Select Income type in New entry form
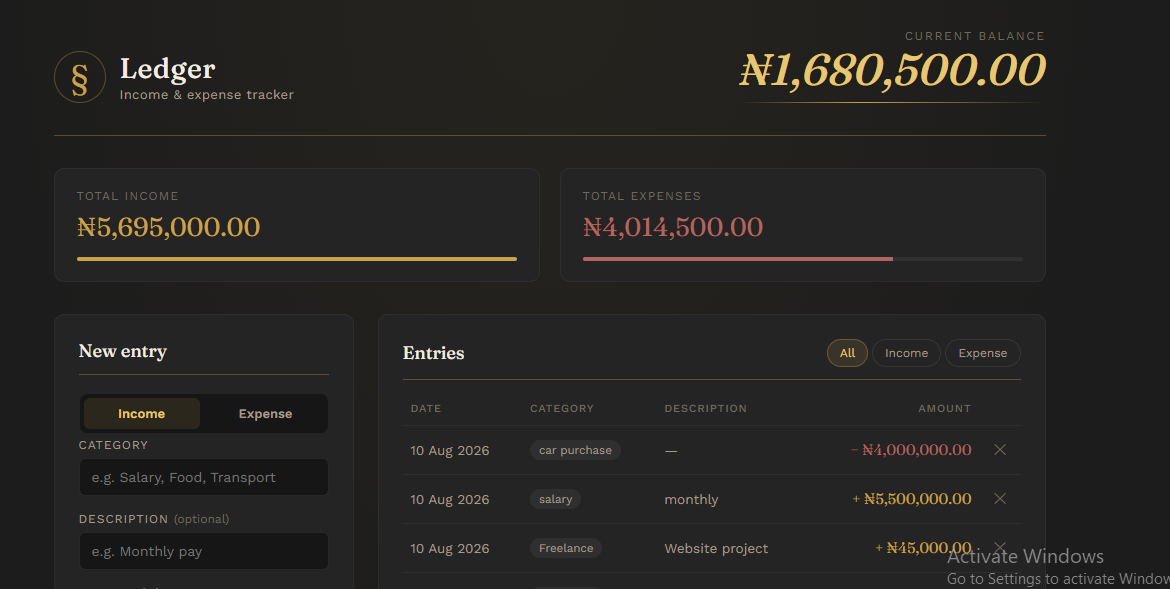Screen dimensions: 1170x589 (x=142, y=414)
